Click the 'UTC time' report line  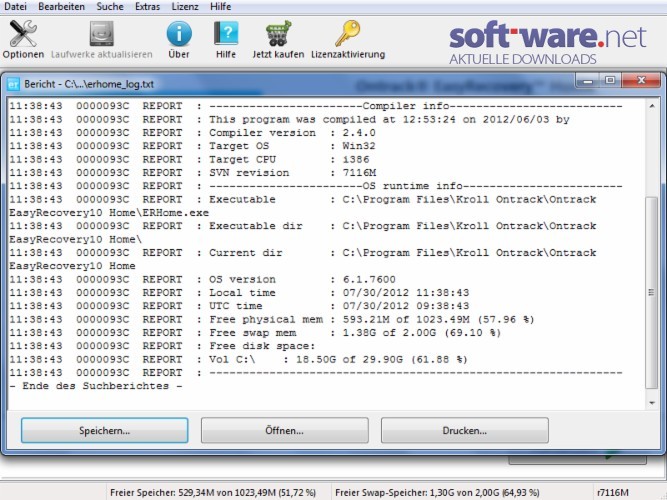[239, 306]
